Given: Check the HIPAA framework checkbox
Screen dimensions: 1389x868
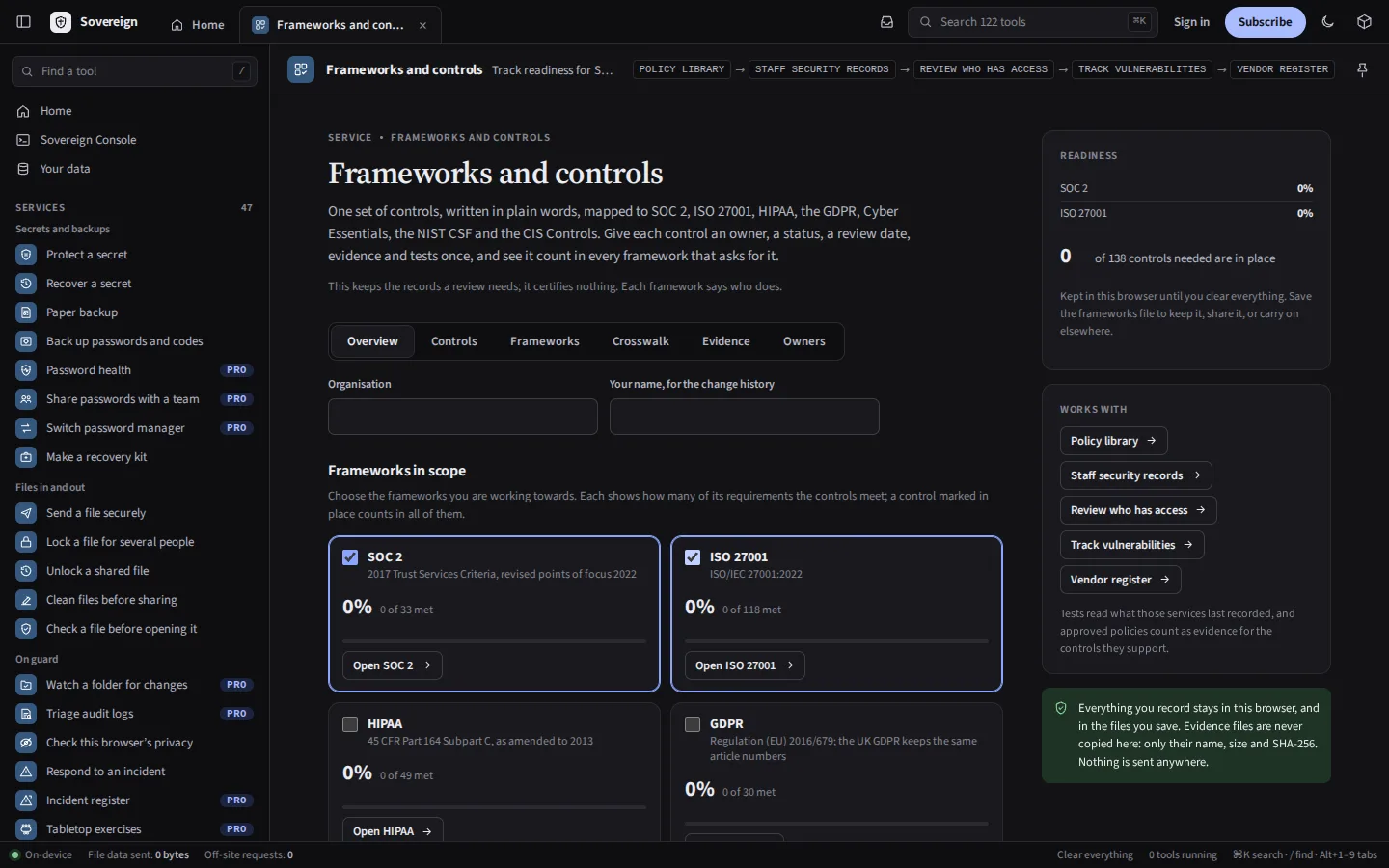Looking at the screenshot, I should (x=350, y=724).
